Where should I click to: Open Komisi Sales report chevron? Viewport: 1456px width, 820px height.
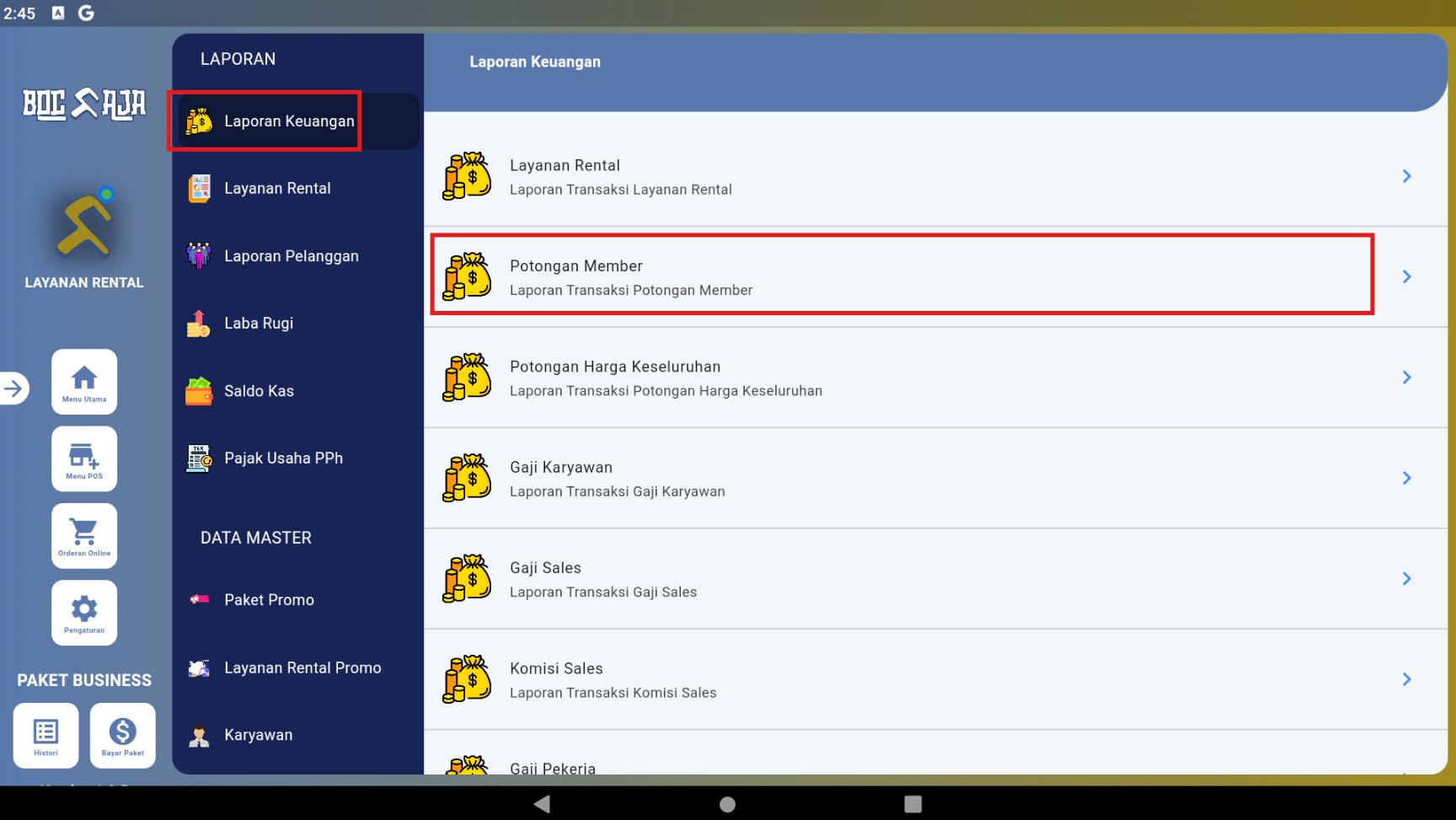tap(1406, 679)
